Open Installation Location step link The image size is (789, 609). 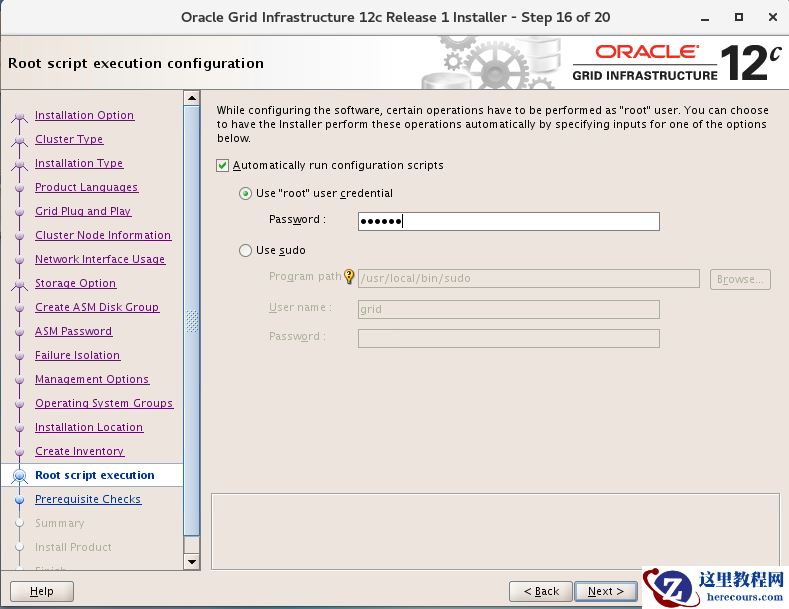(x=89, y=427)
